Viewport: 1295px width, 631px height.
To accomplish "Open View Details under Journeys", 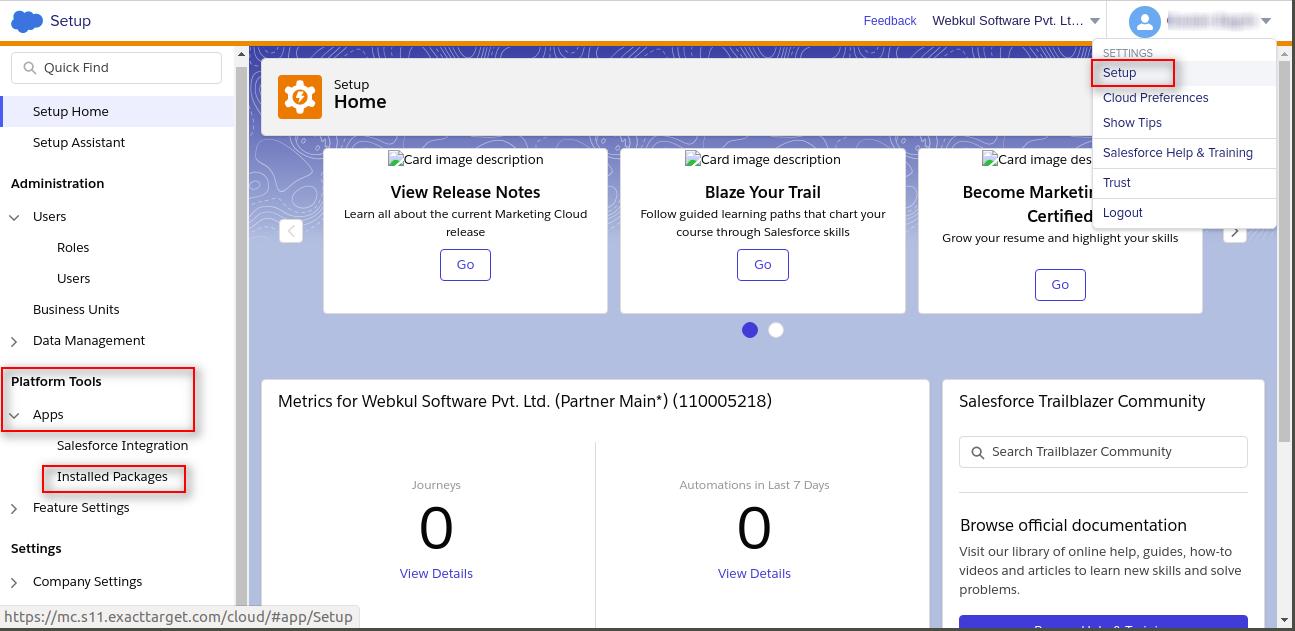I will click(x=436, y=574).
